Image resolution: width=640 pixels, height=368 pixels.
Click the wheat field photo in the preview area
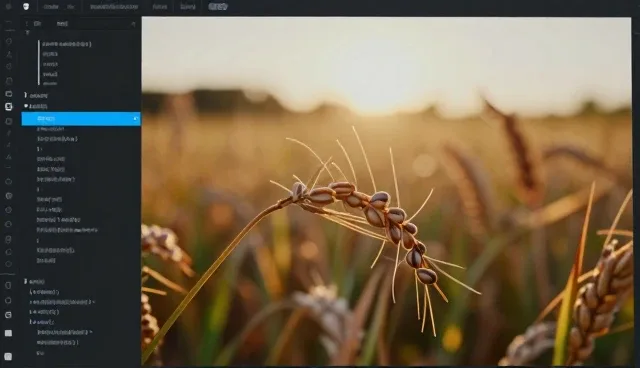(x=386, y=191)
